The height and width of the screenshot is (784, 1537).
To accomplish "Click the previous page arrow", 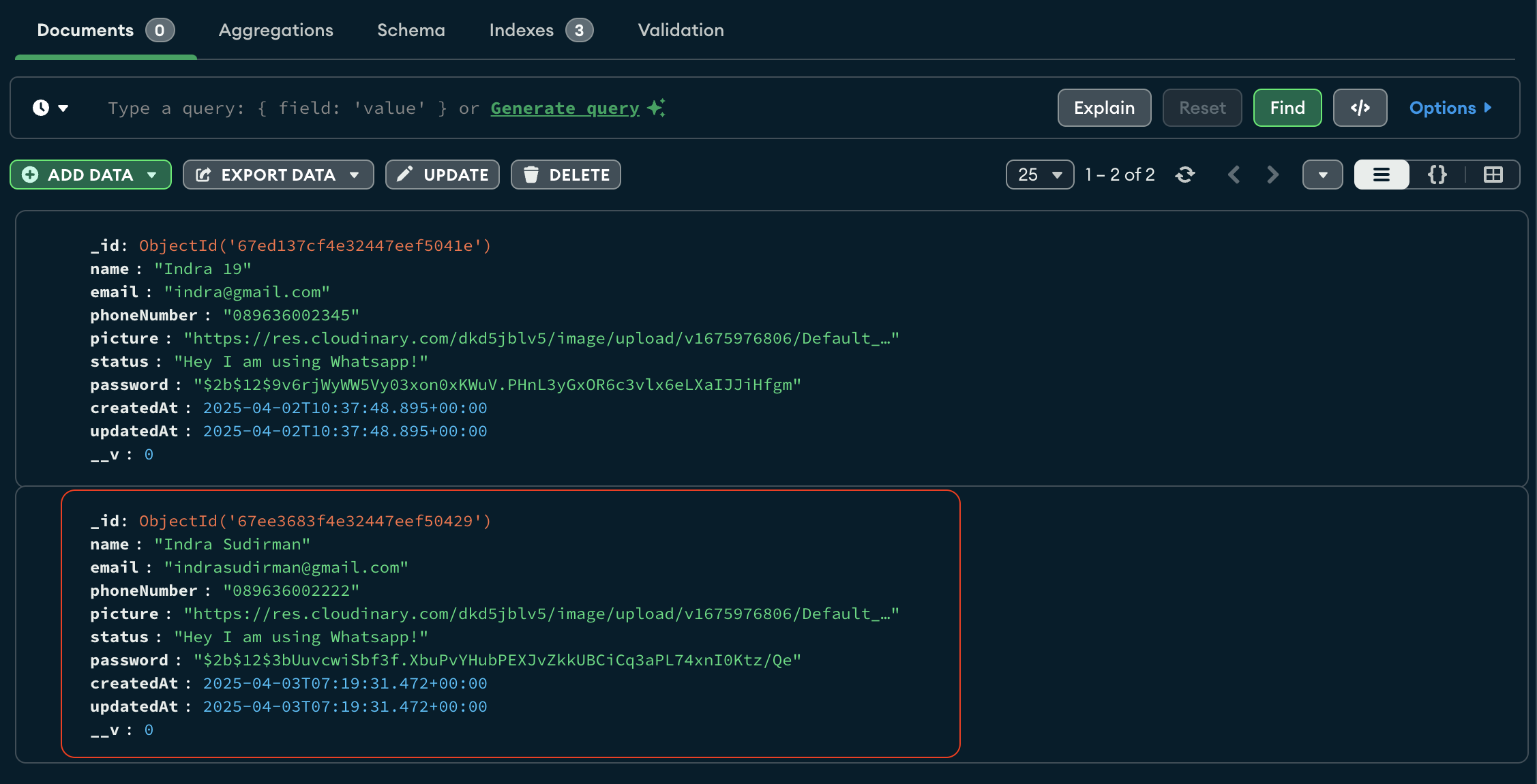I will pyautogui.click(x=1234, y=175).
